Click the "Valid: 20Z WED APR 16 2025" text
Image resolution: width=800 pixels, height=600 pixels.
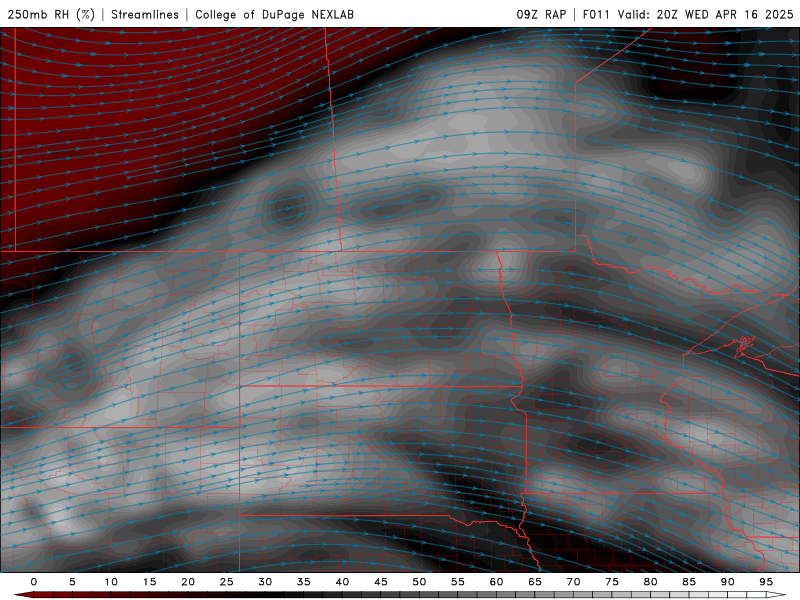[x=705, y=14]
